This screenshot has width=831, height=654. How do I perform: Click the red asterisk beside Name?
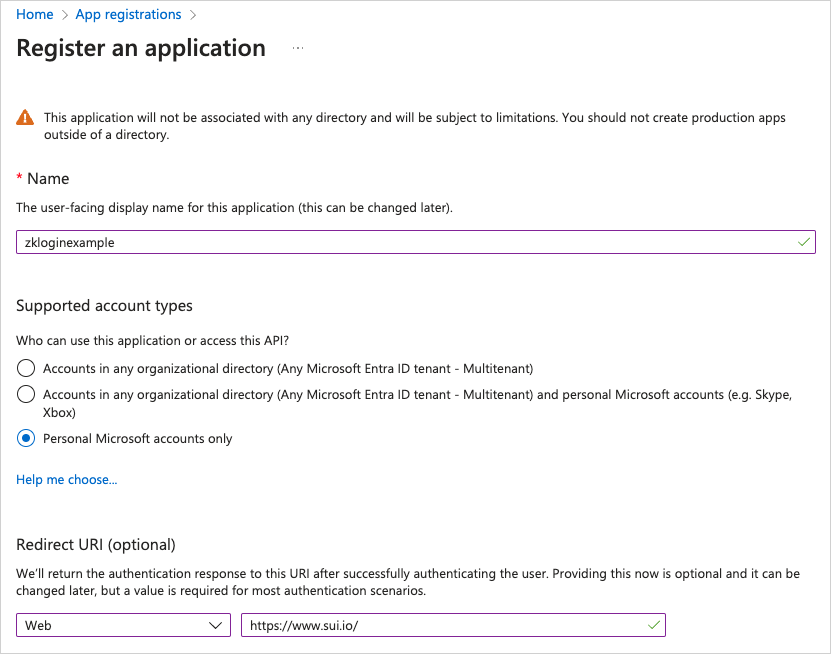[x=19, y=178]
